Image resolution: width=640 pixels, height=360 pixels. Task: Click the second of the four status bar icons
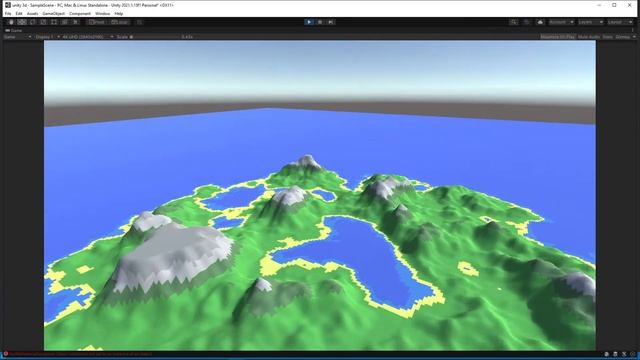pyautogui.click(x=616, y=354)
